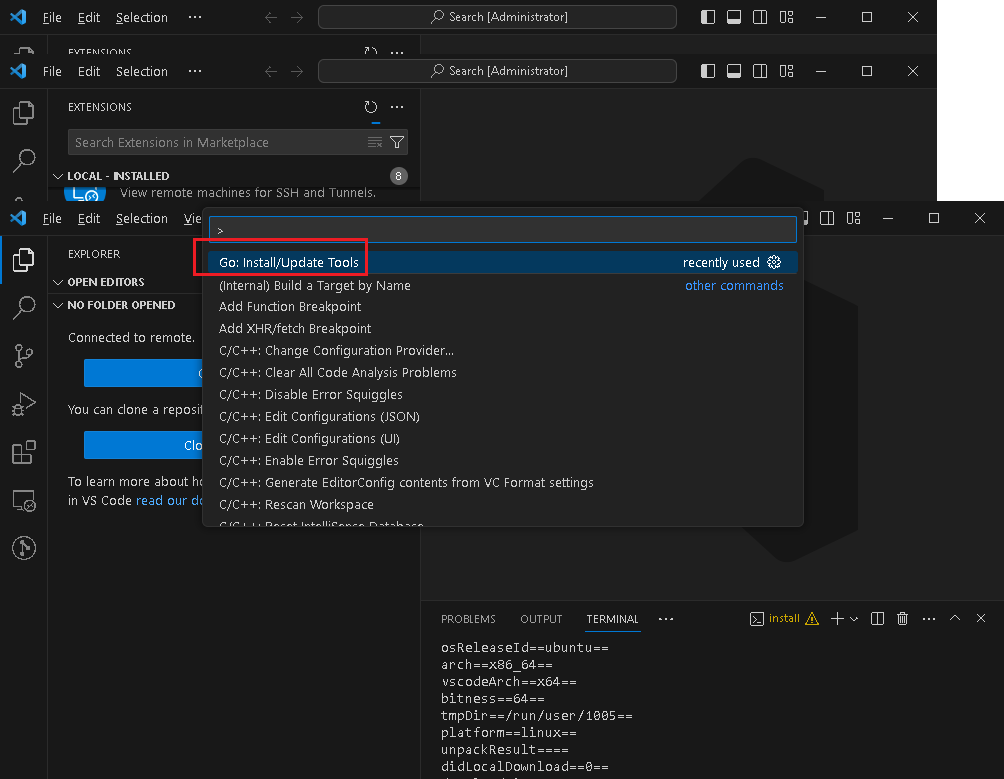Click the gear next to Go: Install/Update Tools
The width and height of the screenshot is (1004, 779).
click(x=773, y=262)
